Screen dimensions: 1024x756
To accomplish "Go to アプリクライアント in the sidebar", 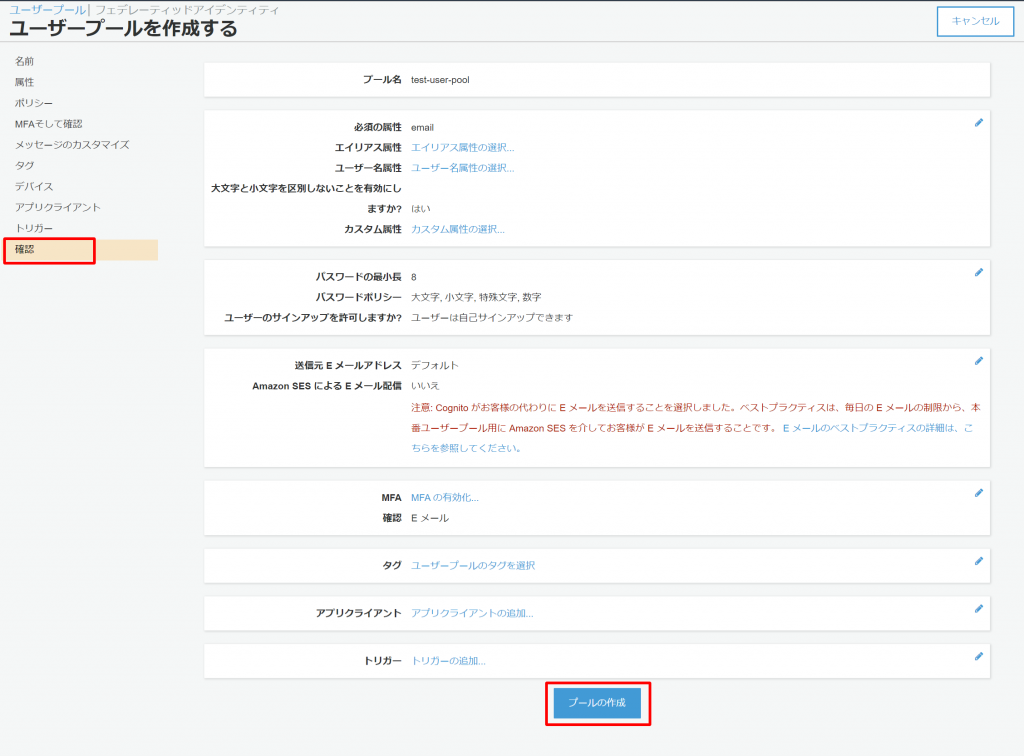I will pyautogui.click(x=57, y=207).
